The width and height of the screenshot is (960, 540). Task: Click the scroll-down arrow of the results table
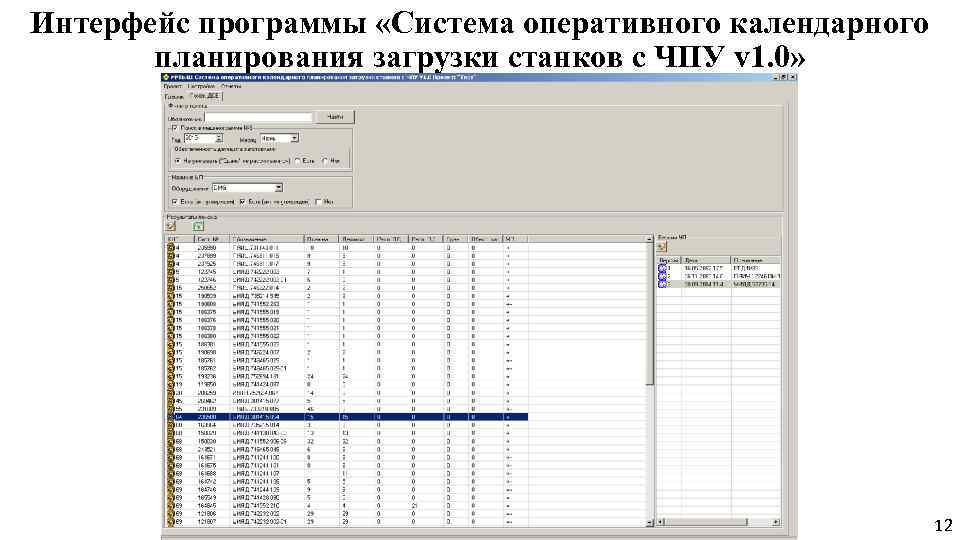[650, 522]
